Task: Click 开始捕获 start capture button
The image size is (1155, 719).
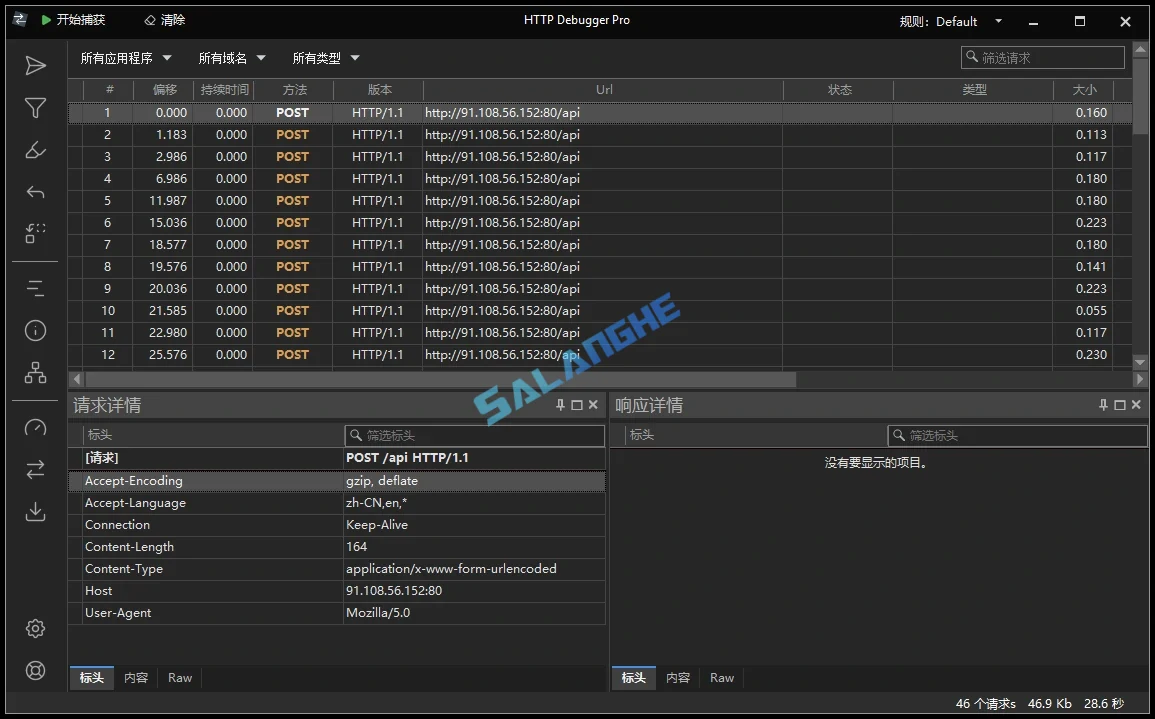Action: (73, 21)
